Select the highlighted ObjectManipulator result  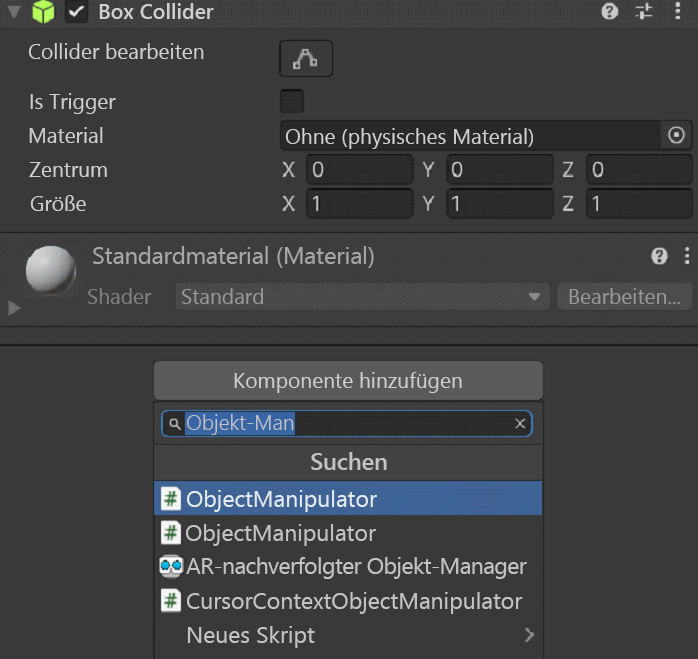[x=348, y=499]
